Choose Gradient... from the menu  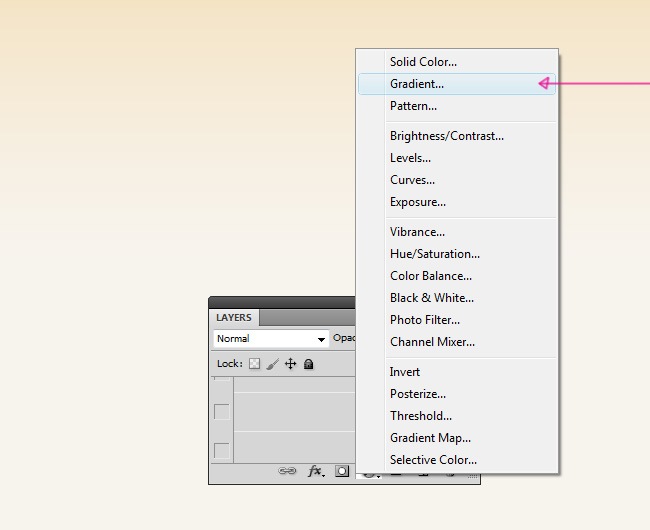coord(417,84)
